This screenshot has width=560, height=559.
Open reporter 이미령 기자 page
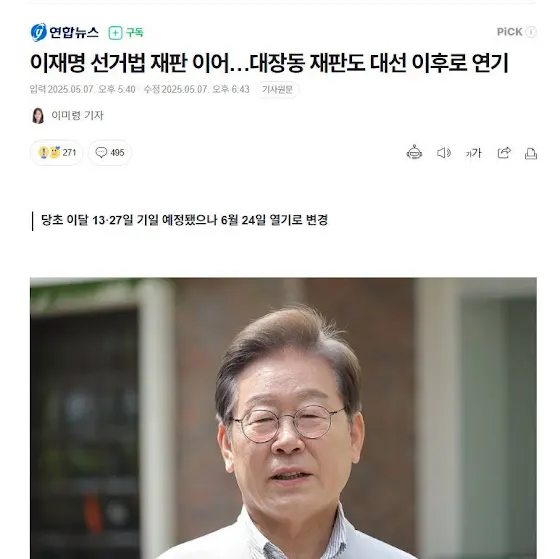click(77, 115)
